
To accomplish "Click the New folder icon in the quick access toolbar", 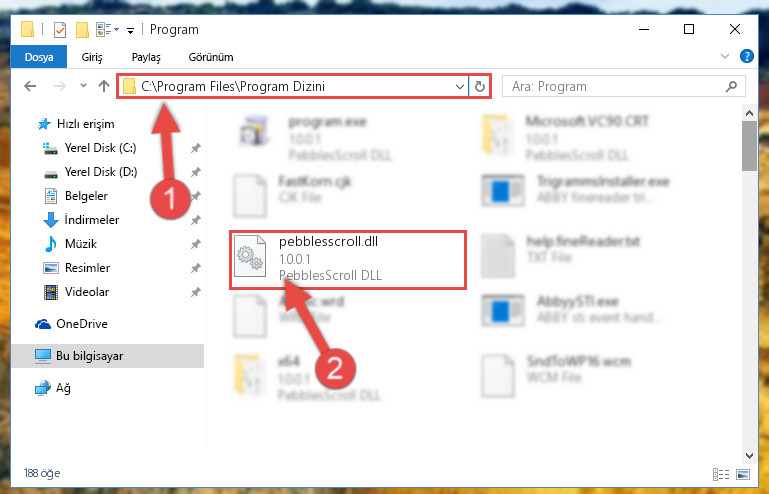I will click(82, 30).
